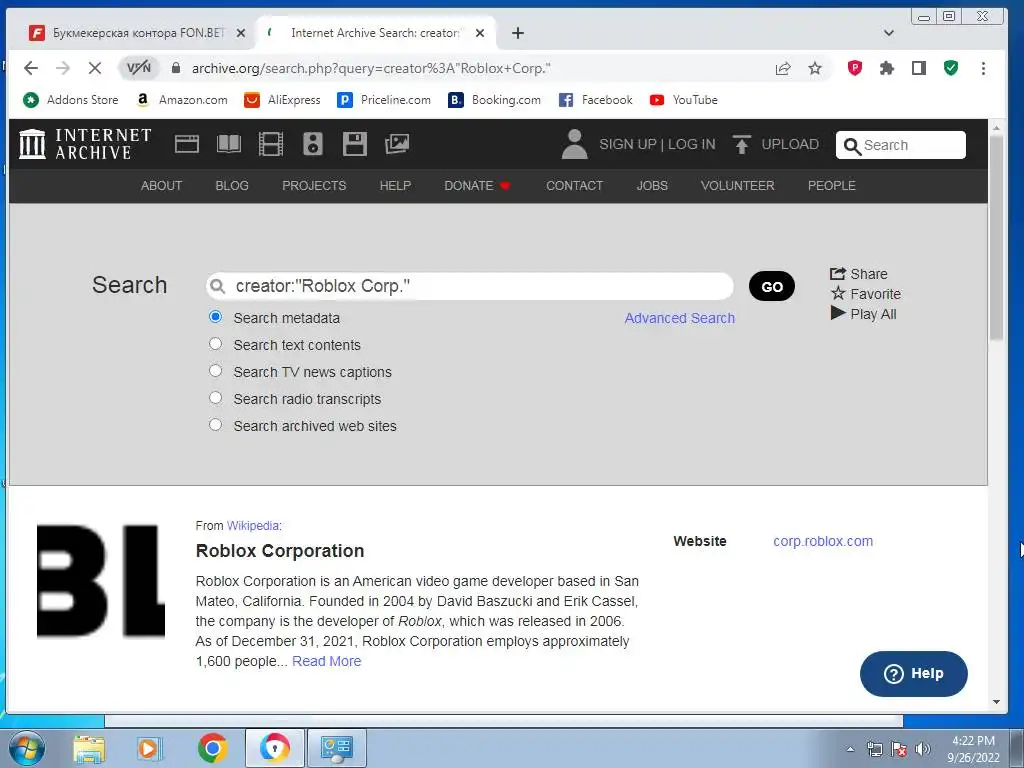Stop loading the page with X button
Image resolution: width=1024 pixels, height=768 pixels.
tap(95, 68)
